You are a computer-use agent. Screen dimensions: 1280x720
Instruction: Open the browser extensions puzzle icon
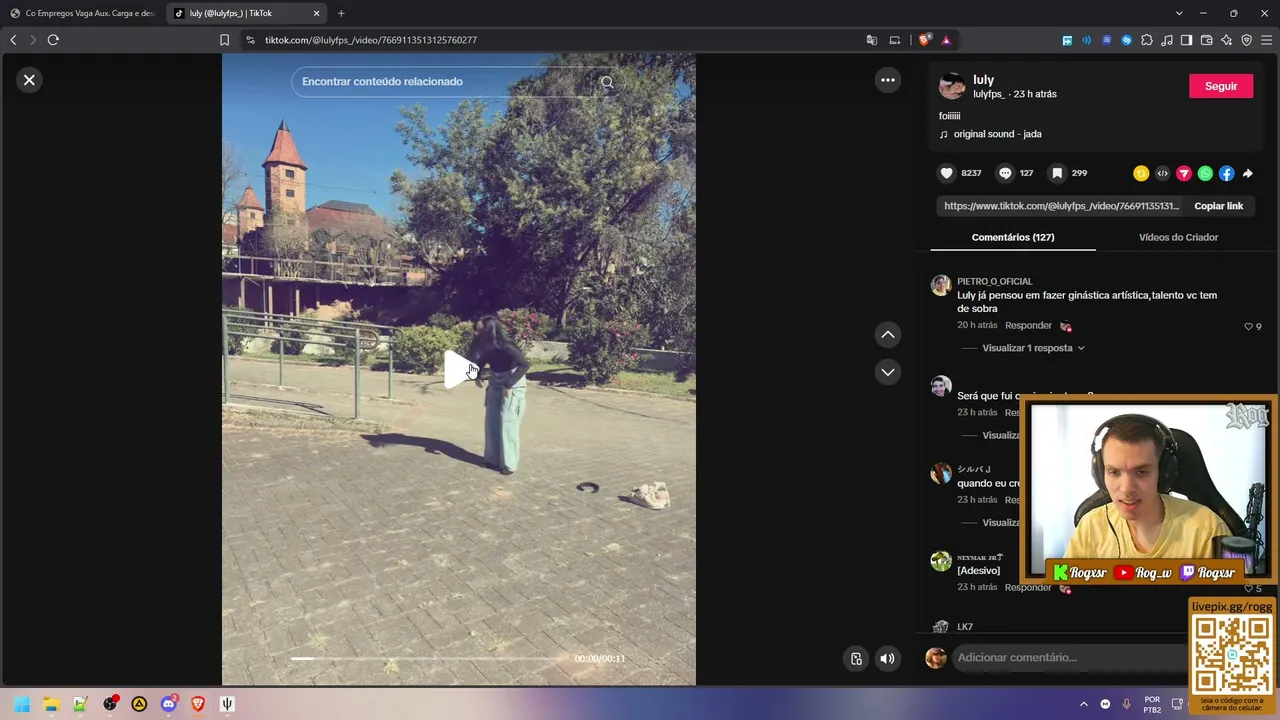tap(1147, 40)
